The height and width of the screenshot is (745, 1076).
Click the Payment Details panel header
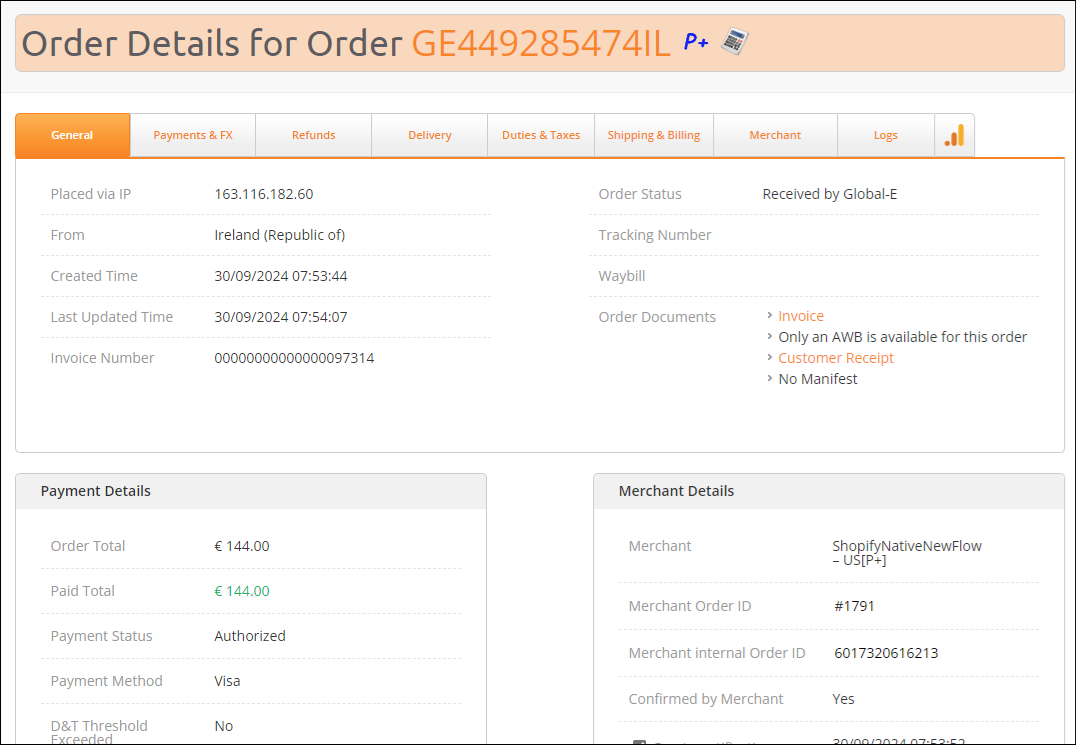tap(251, 491)
